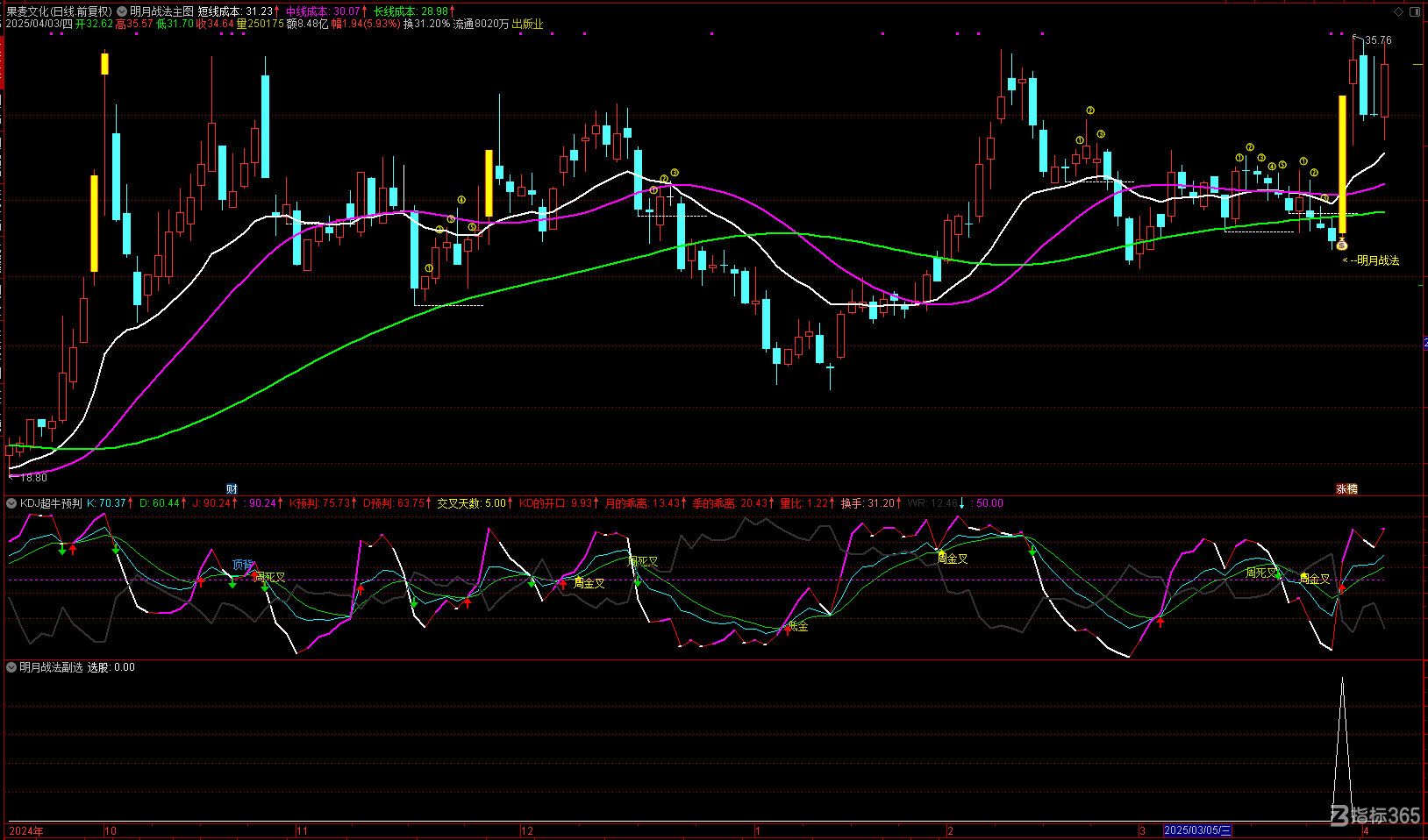Select month 11 on the timeline
The image size is (1428, 840).
click(302, 830)
